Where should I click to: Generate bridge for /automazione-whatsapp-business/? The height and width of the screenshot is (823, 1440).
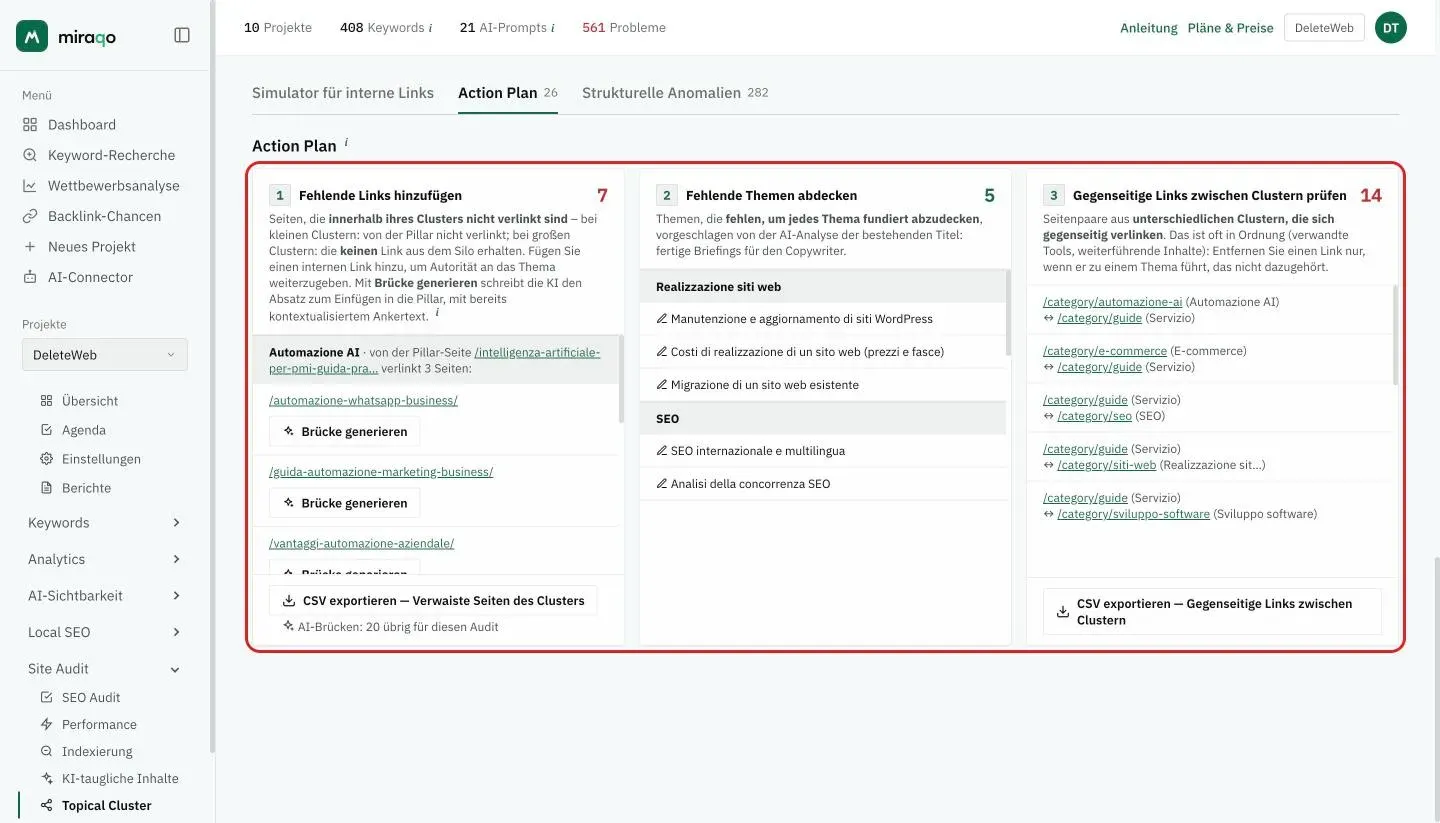pyautogui.click(x=345, y=432)
